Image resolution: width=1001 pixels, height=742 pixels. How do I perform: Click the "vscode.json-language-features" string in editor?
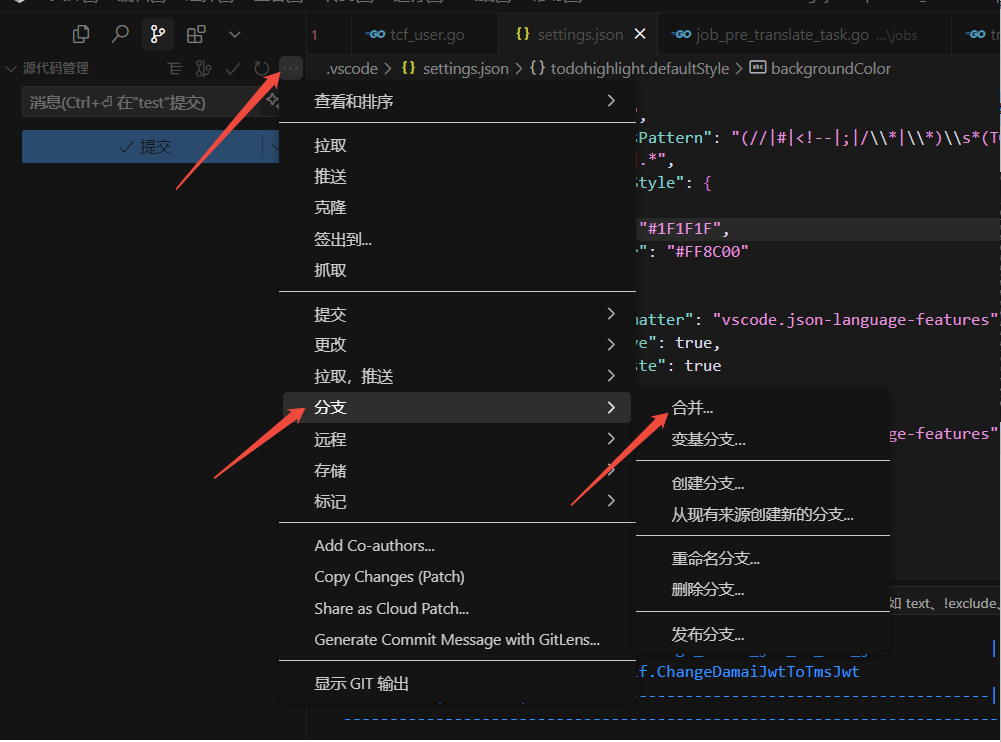pos(854,320)
